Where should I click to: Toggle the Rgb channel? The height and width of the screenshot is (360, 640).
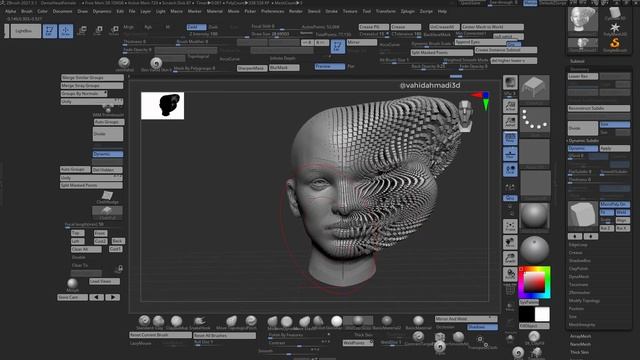(x=148, y=27)
